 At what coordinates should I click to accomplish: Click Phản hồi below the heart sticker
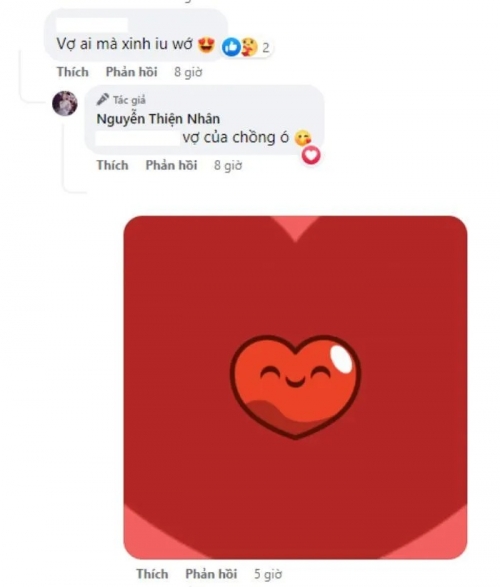click(211, 574)
